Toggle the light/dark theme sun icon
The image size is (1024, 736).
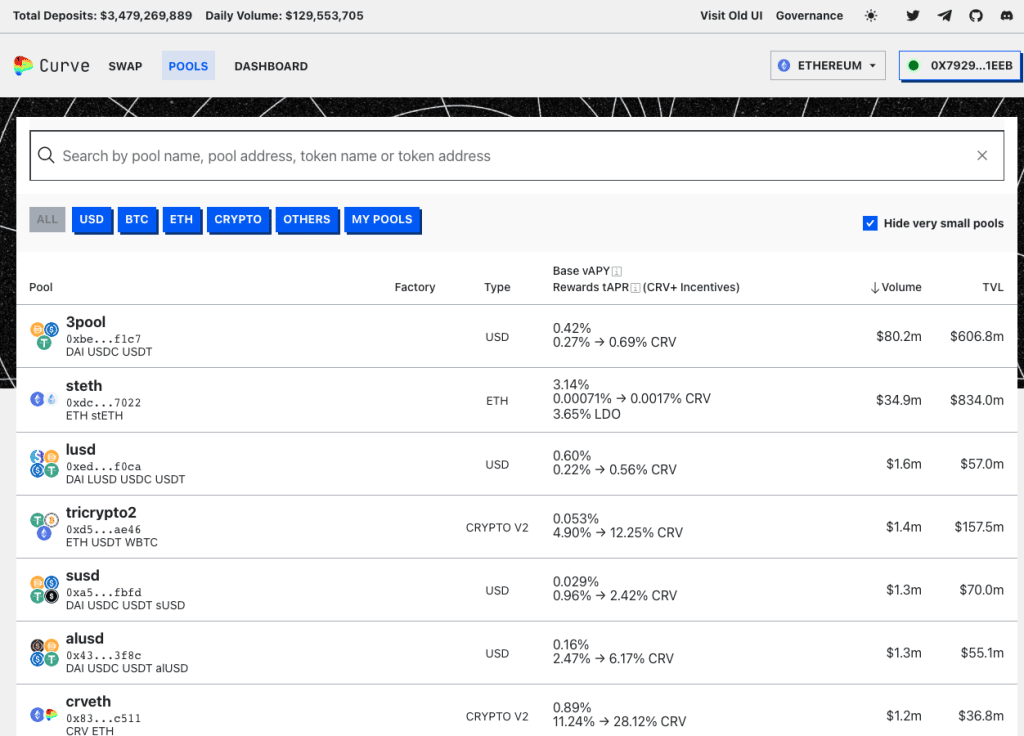(x=871, y=16)
